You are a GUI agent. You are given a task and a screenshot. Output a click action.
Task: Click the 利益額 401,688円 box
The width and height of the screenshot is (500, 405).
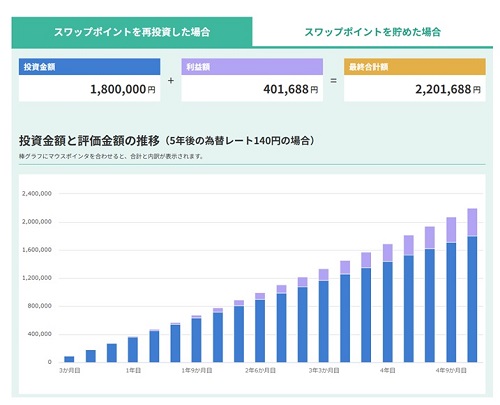pyautogui.click(x=252, y=80)
